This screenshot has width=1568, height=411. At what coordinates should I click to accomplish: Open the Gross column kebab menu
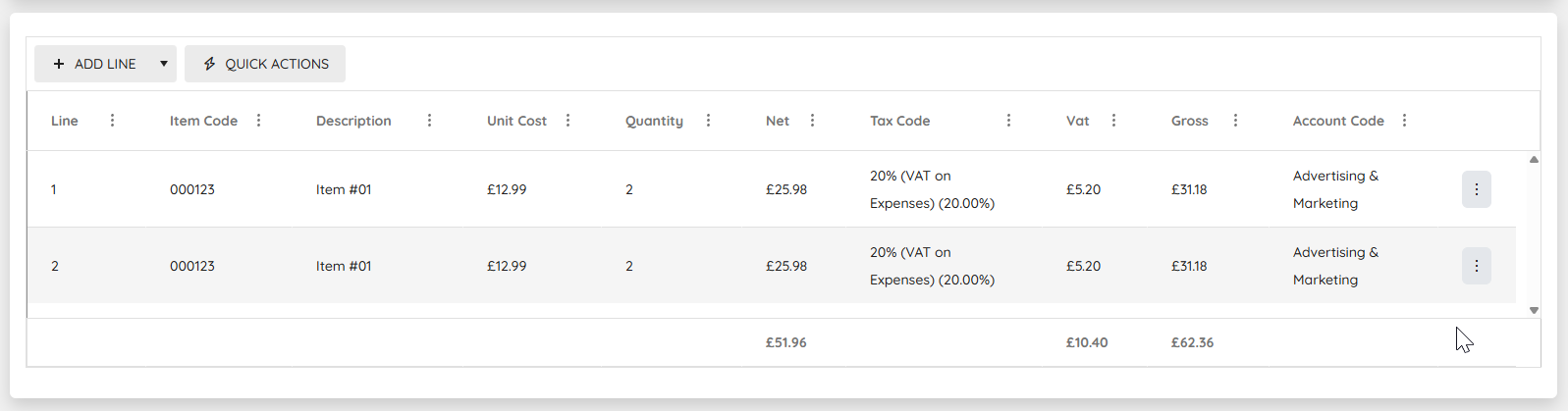[1235, 121]
